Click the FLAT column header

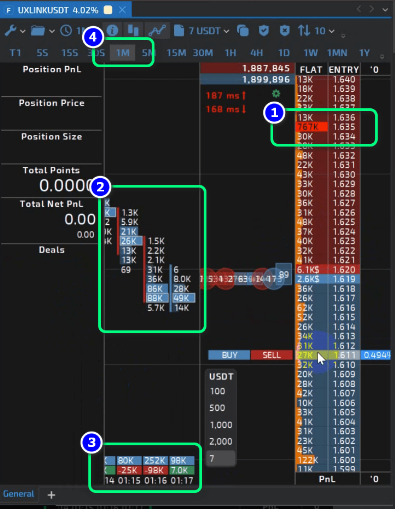tap(311, 70)
